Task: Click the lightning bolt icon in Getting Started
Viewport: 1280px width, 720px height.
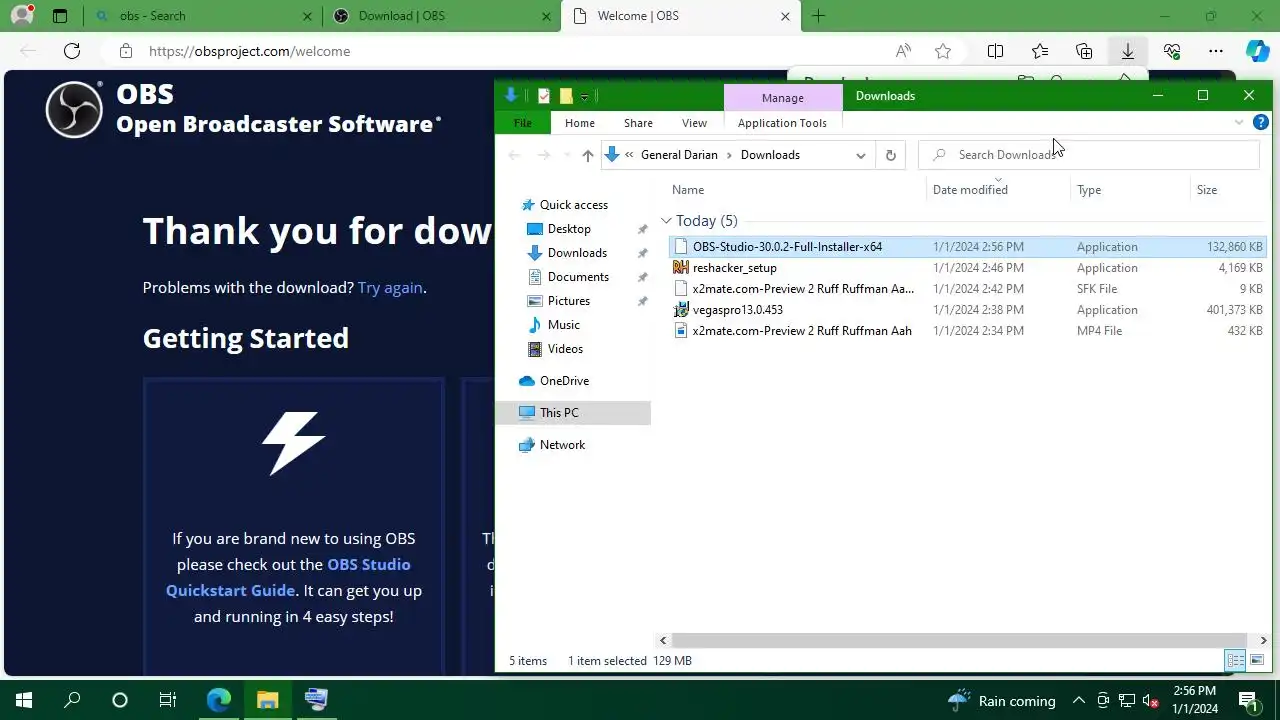Action: [293, 442]
